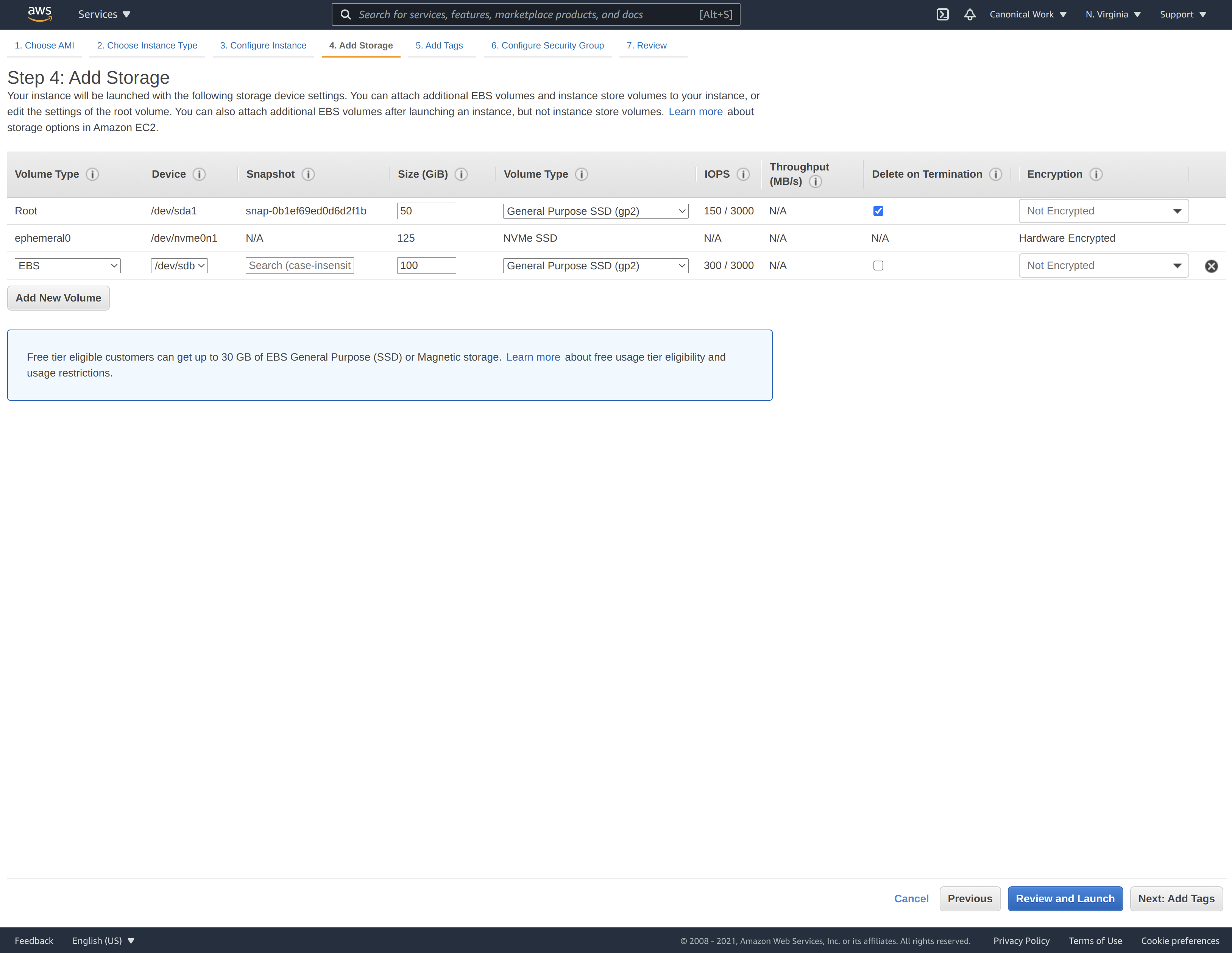Open the Root volume type dropdown
1232x953 pixels.
click(x=595, y=211)
